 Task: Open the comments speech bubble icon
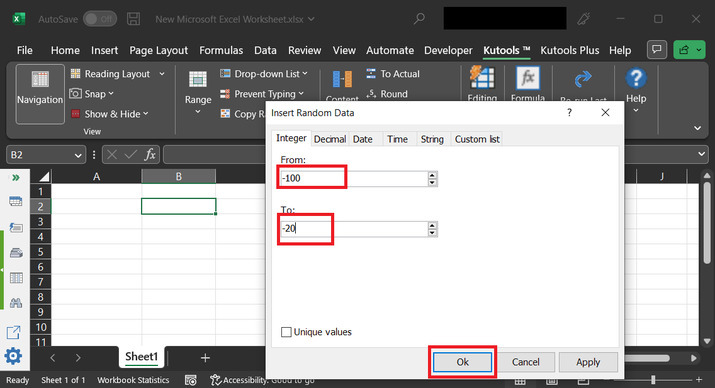click(657, 50)
